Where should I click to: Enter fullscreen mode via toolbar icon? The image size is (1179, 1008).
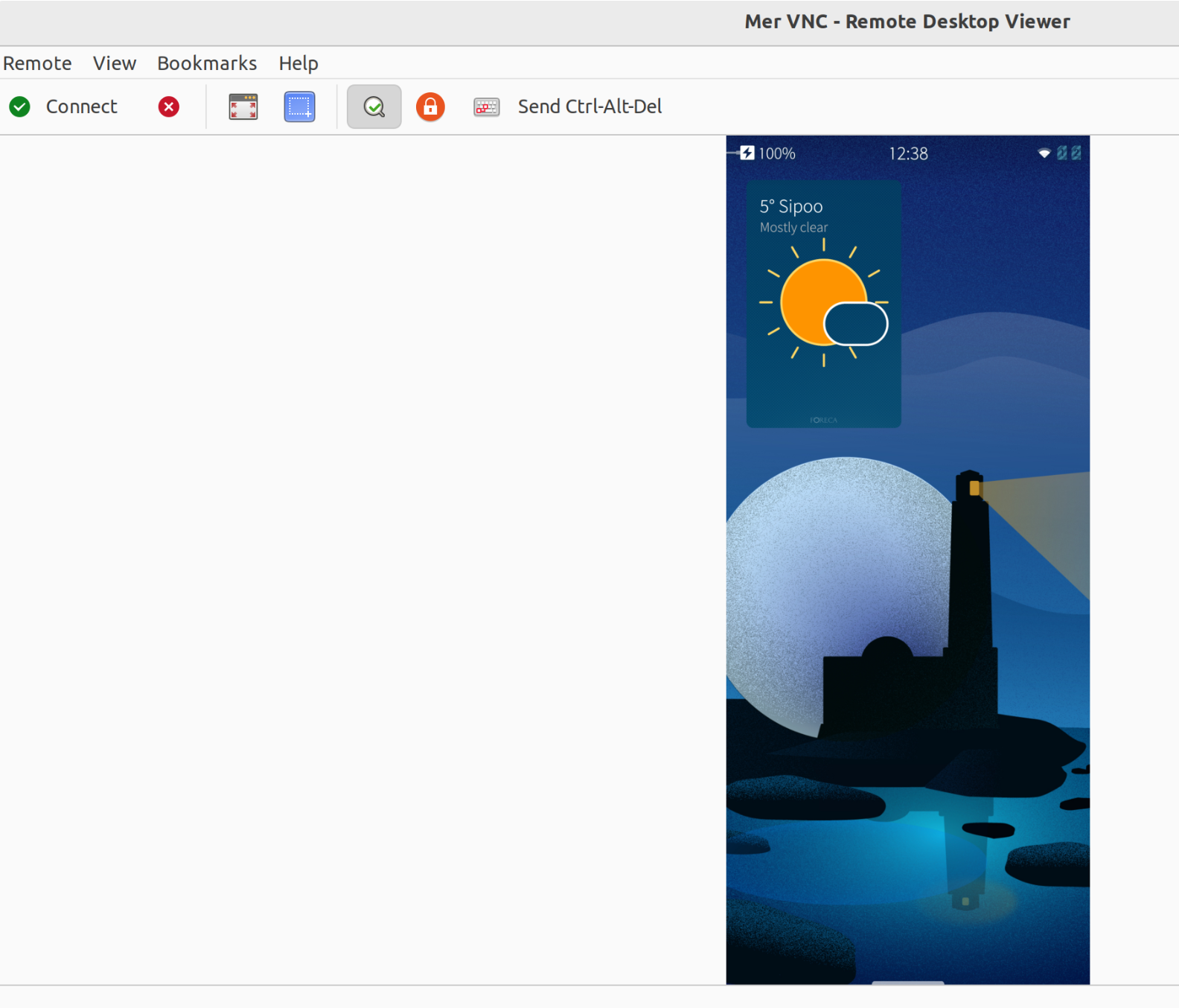[x=243, y=107]
